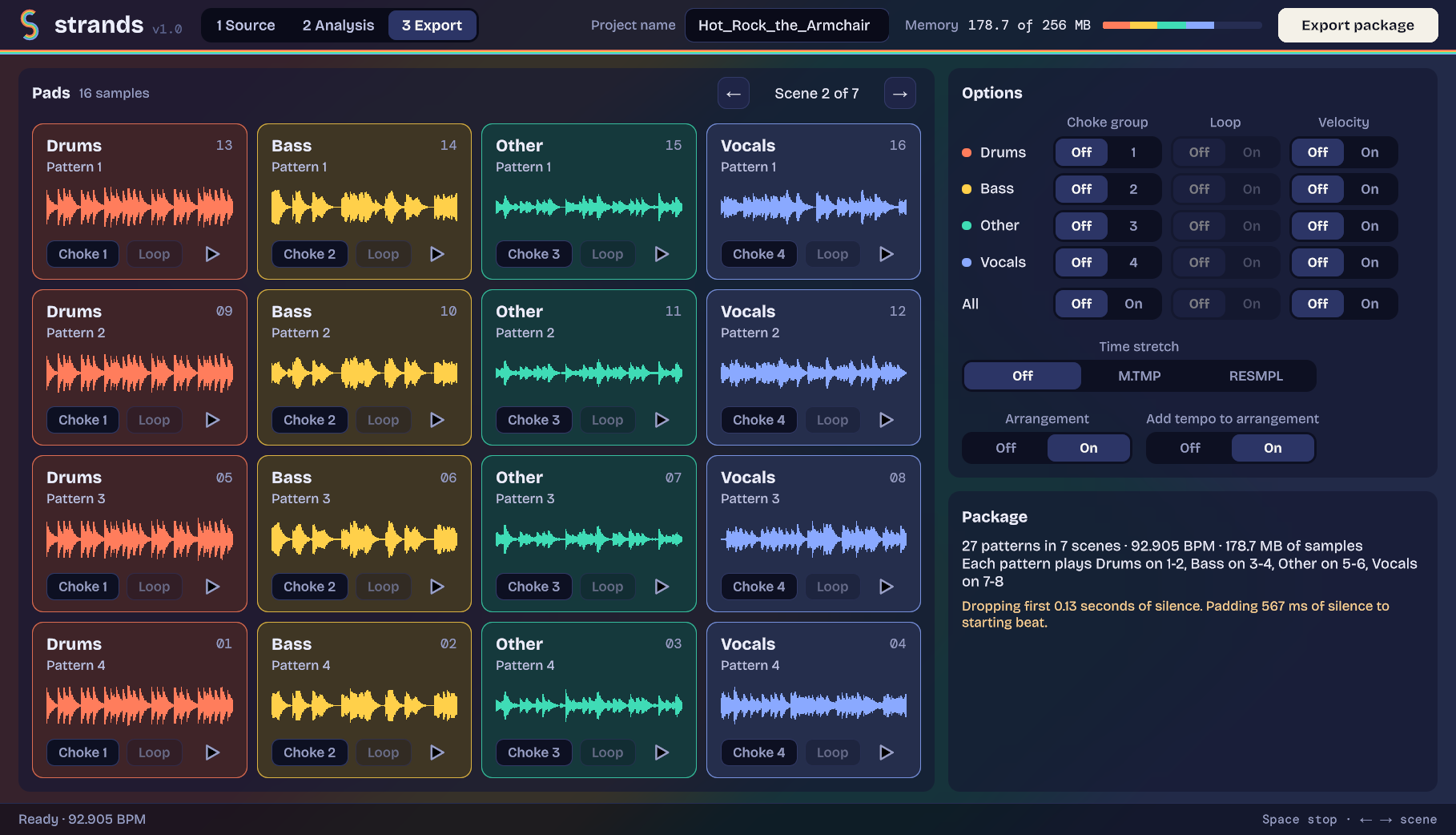Image resolution: width=1456 pixels, height=835 pixels.
Task: Click the Export package button
Action: click(x=1357, y=25)
